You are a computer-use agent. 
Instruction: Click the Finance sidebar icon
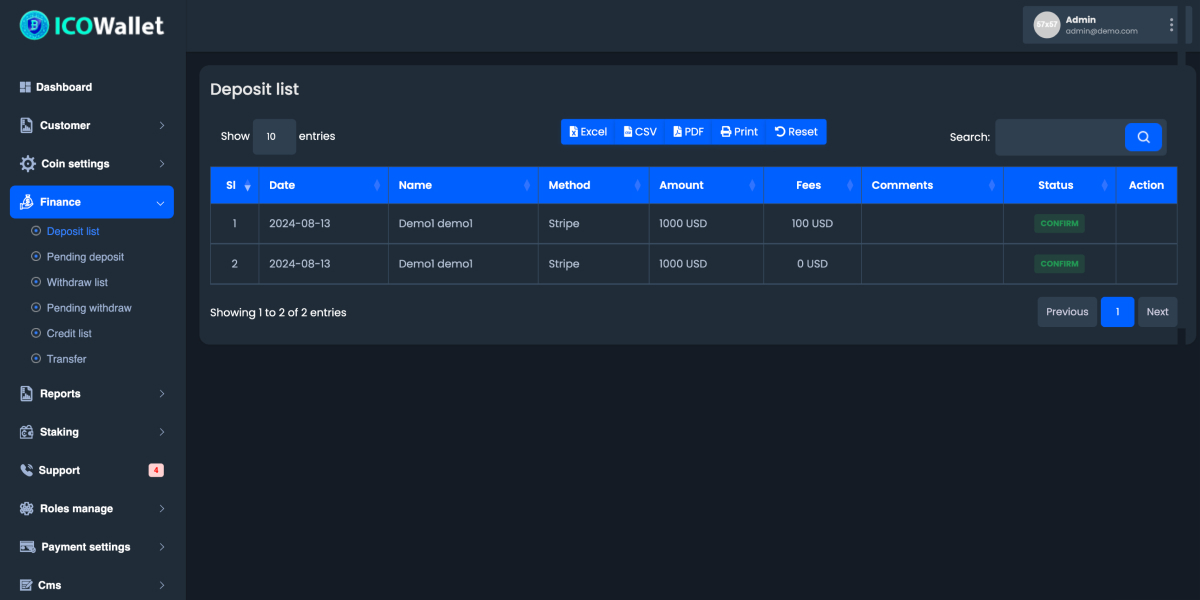tap(26, 201)
